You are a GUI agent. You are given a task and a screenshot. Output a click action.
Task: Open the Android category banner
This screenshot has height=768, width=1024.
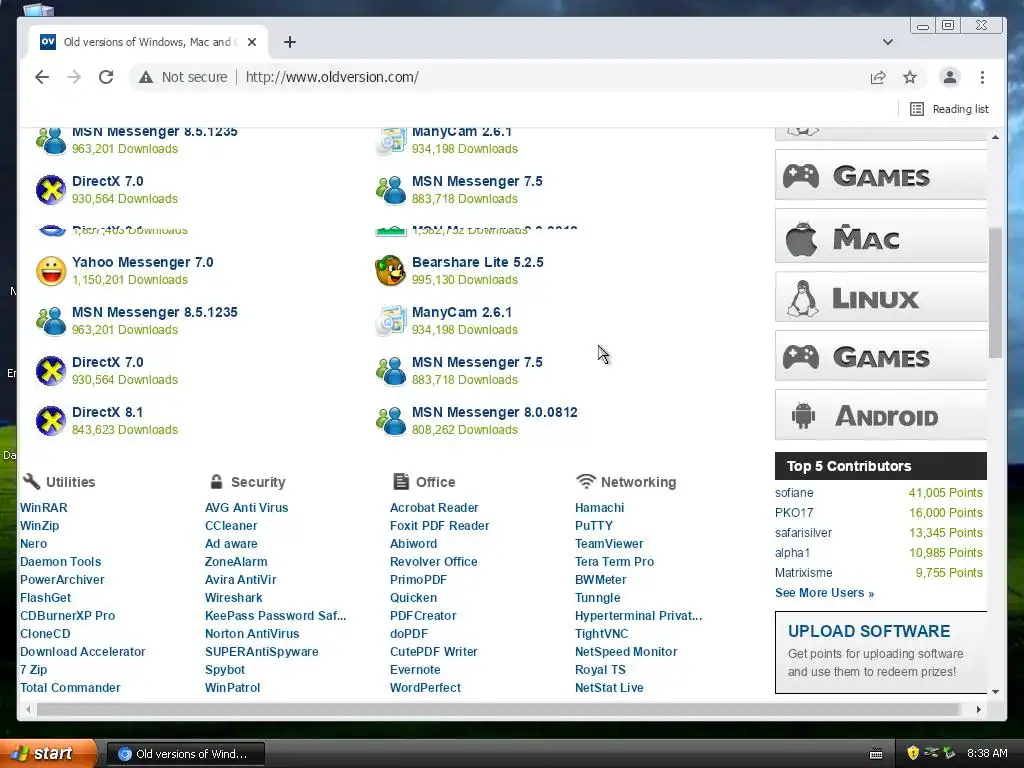click(880, 415)
